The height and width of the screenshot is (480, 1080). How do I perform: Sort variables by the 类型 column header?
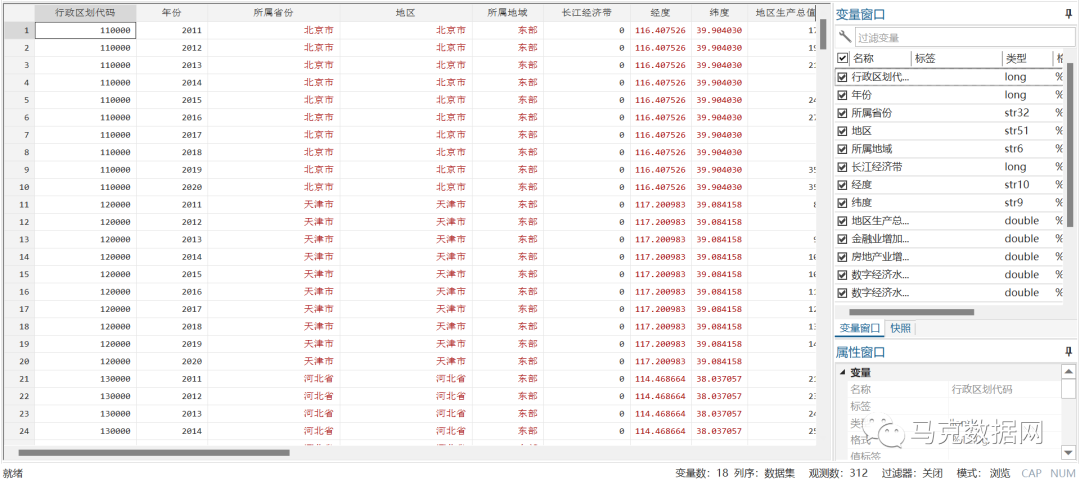1027,59
